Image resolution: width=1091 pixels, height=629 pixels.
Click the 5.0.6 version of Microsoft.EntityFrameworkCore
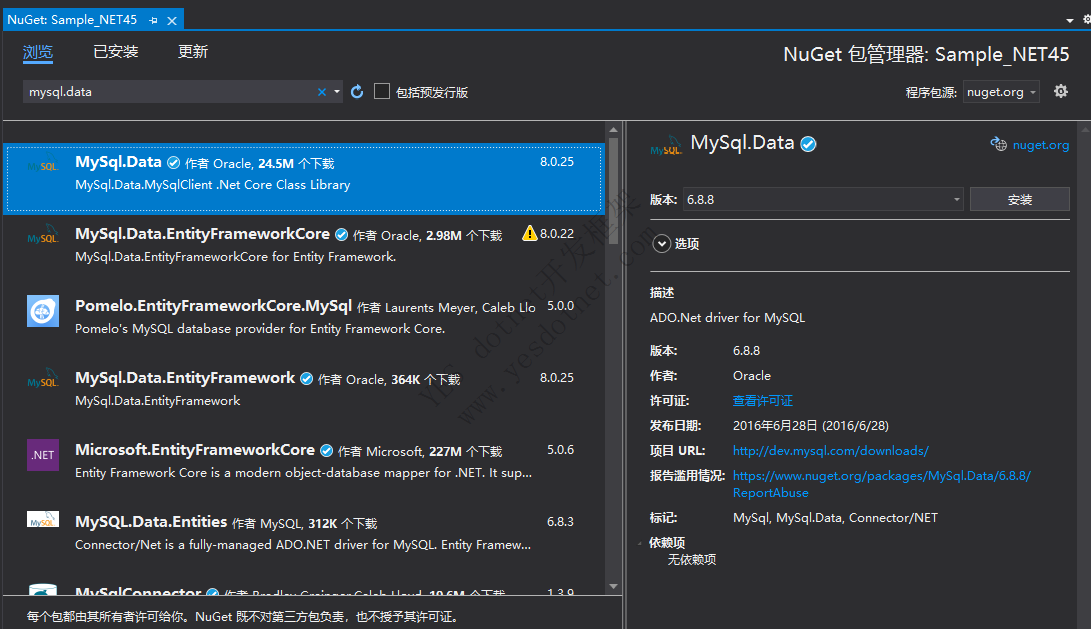[x=560, y=449]
